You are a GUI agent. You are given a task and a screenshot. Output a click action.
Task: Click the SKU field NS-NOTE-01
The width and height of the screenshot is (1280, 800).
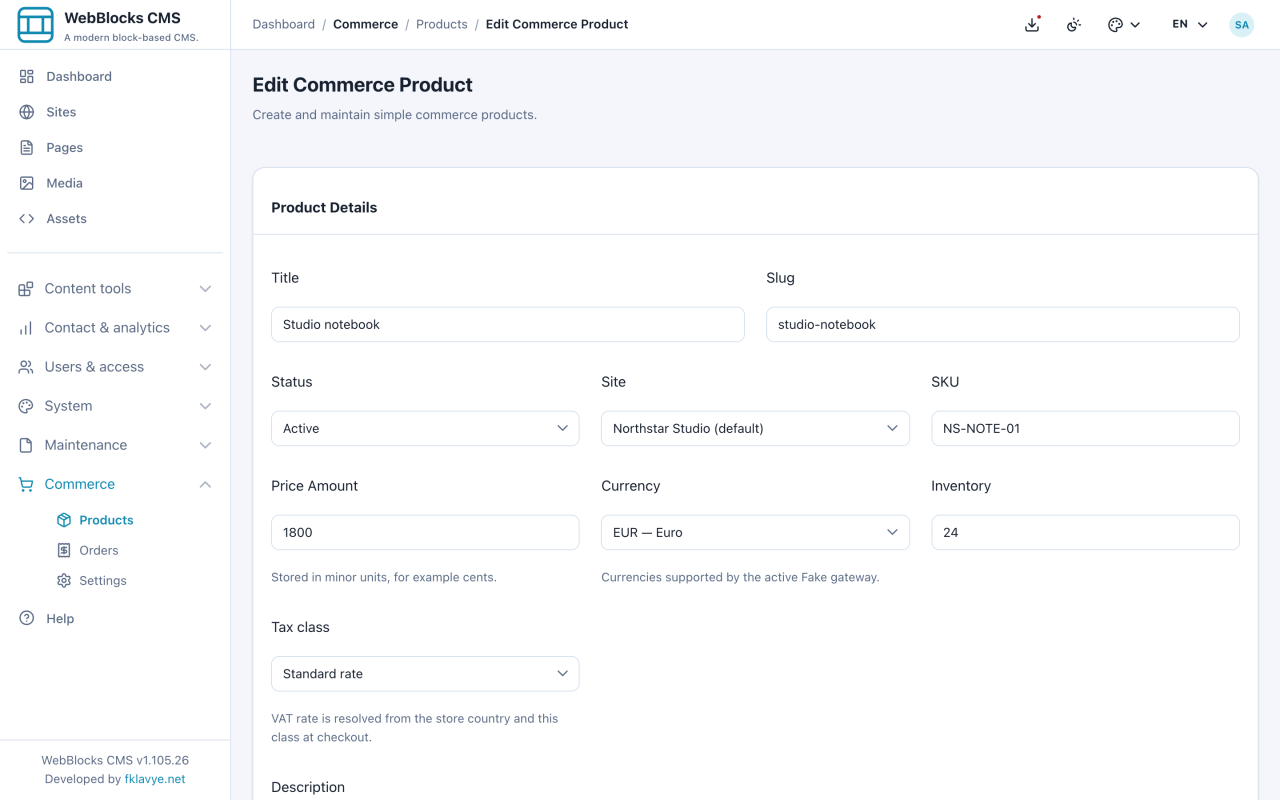(1085, 428)
